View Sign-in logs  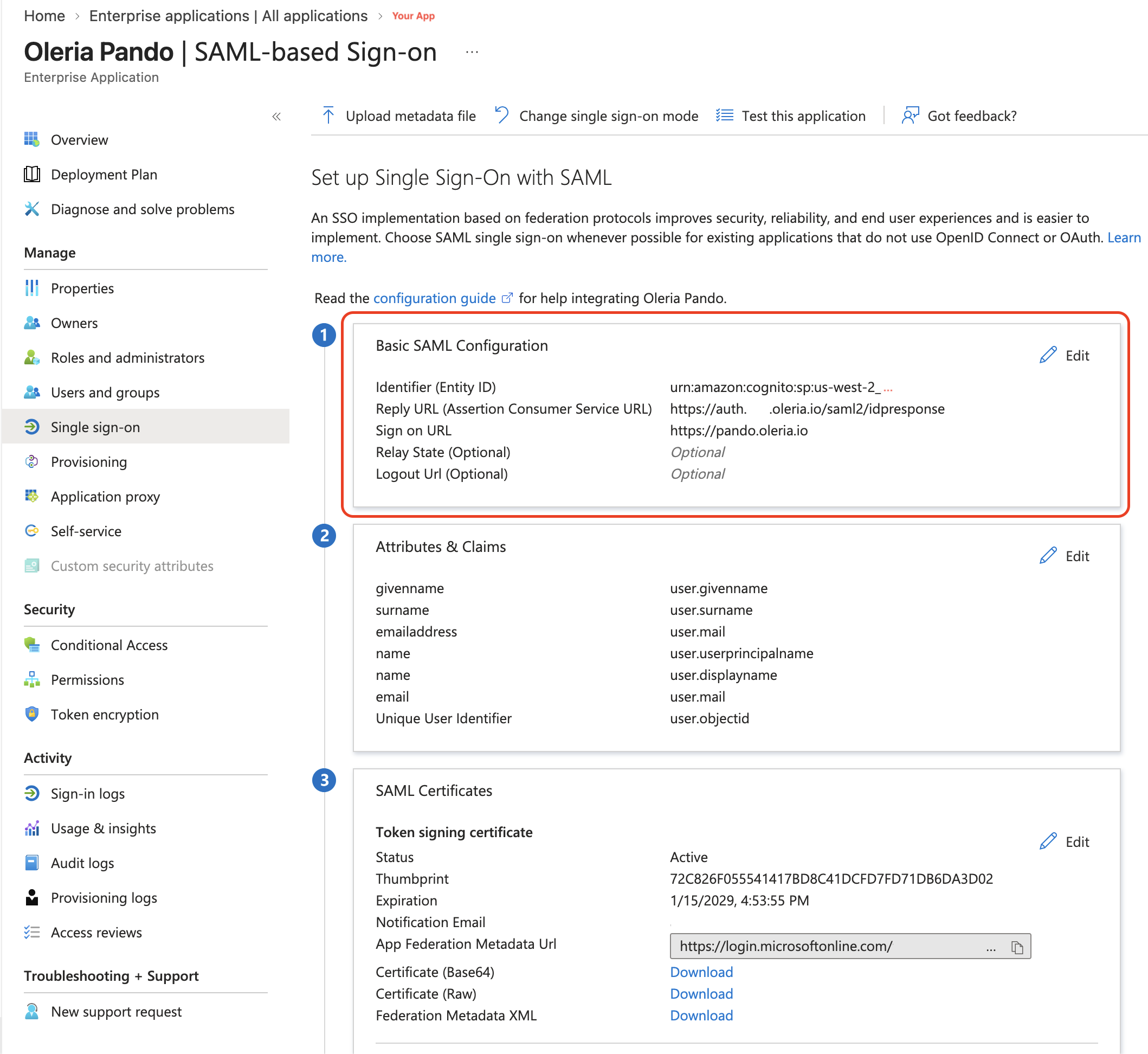pyautogui.click(x=87, y=794)
